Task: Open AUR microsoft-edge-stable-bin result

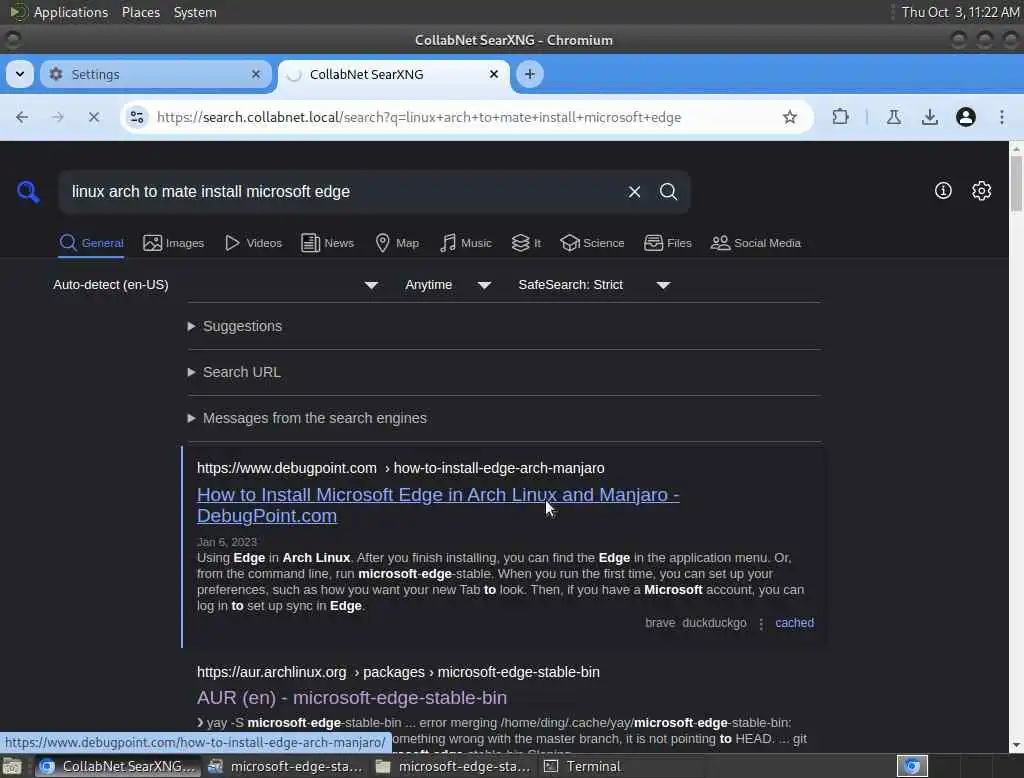Action: tap(351, 698)
